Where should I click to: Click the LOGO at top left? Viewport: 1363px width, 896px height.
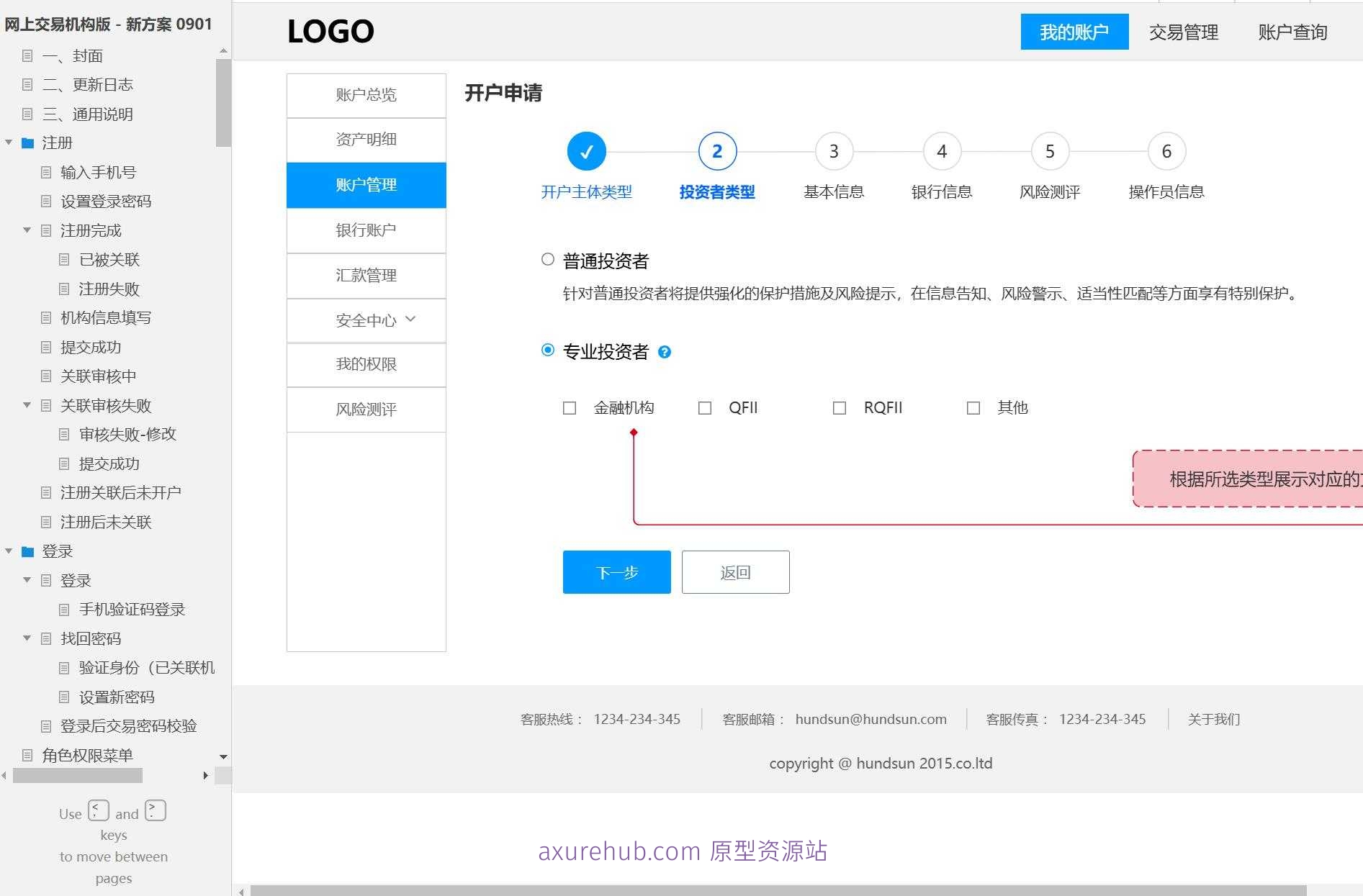coord(330,32)
